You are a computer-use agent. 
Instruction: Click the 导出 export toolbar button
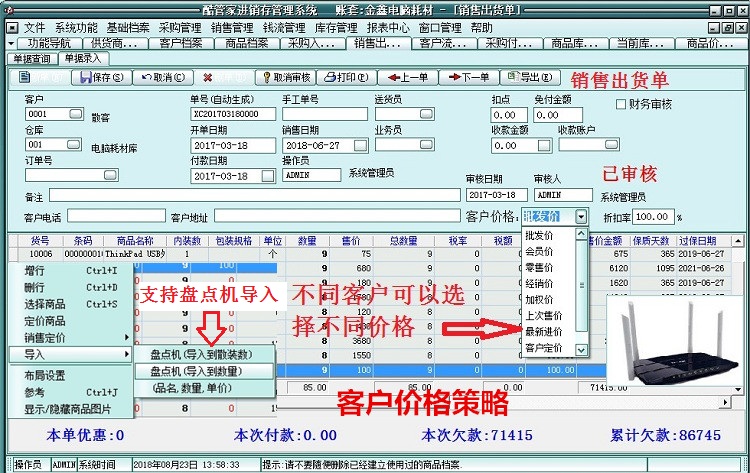point(529,77)
